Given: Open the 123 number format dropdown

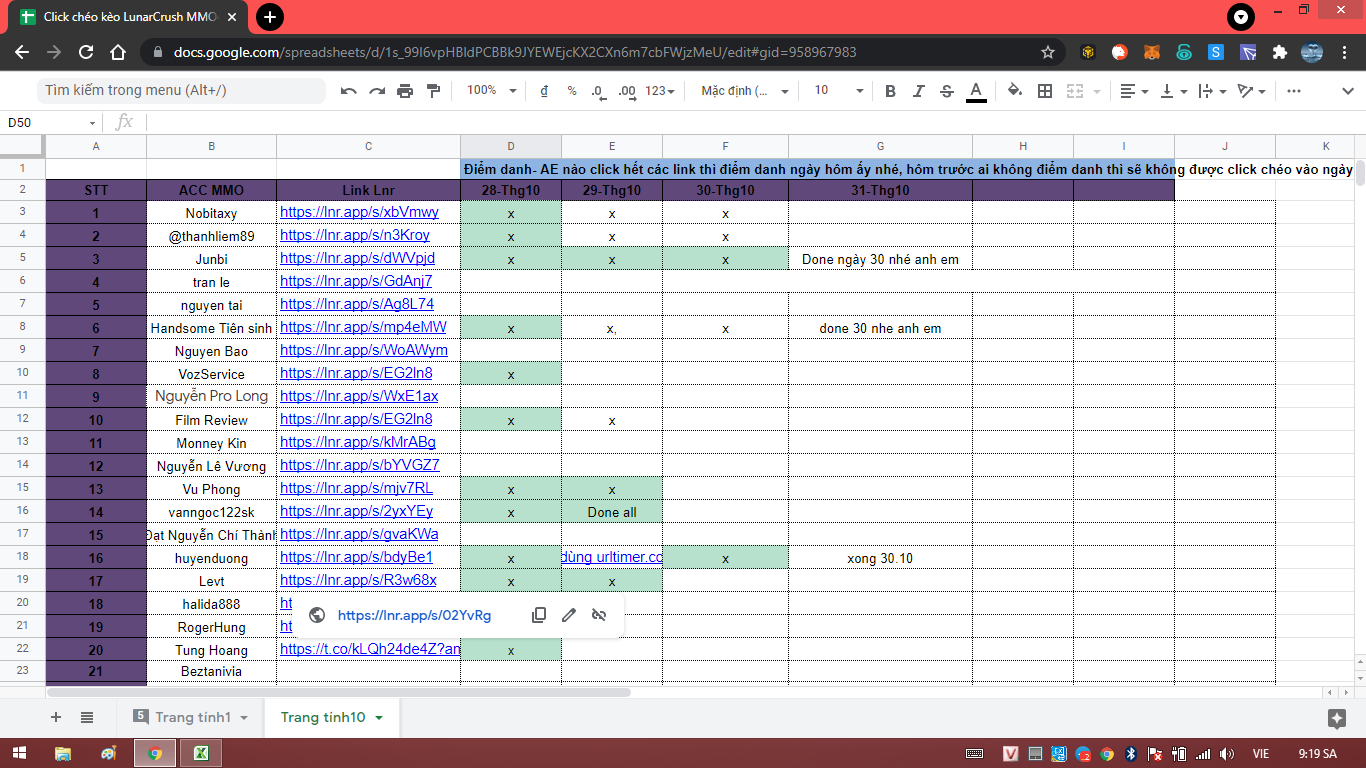Looking at the screenshot, I should point(659,91).
